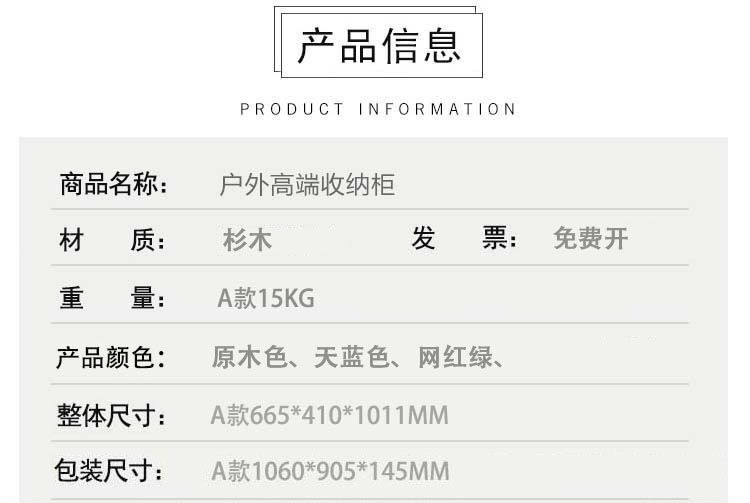This screenshot has height=503, width=750.
Task: Click the material value 杉木
Action: tap(248, 240)
